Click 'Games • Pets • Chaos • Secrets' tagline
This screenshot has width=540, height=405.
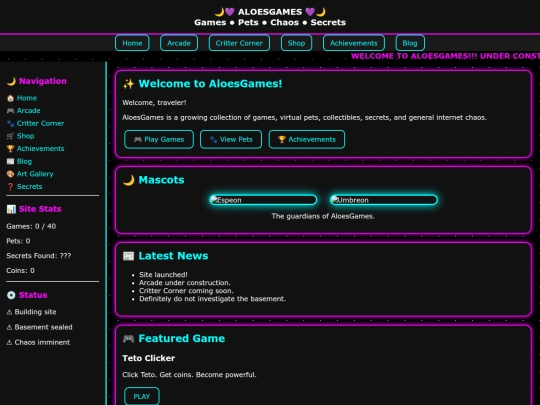click(x=270, y=22)
